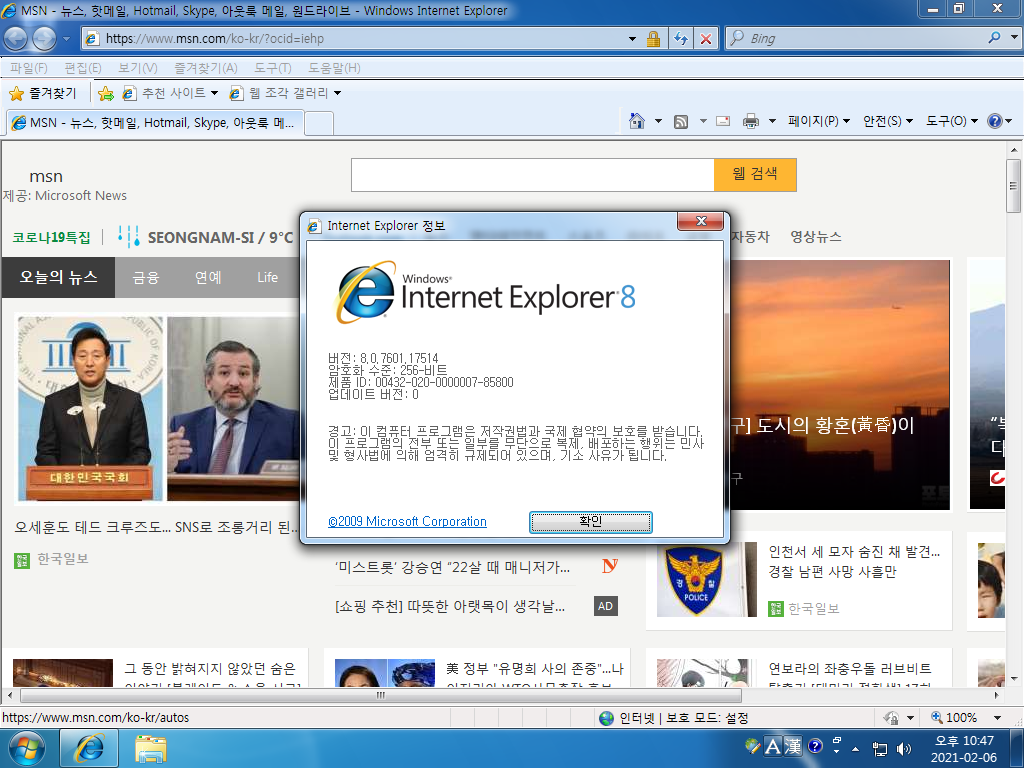Open the 파일(F) menu

pyautogui.click(x=29, y=68)
